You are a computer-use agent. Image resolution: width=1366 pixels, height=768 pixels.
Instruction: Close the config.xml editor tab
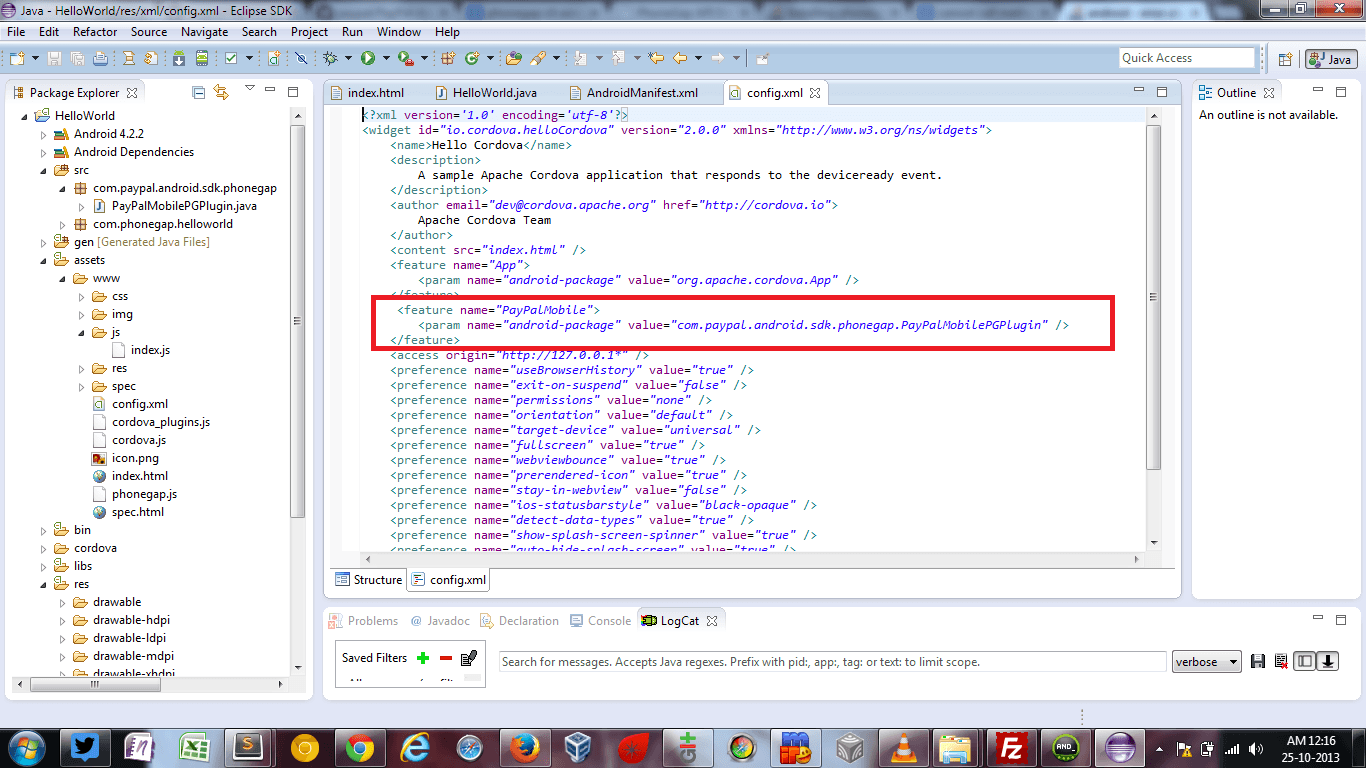point(814,93)
